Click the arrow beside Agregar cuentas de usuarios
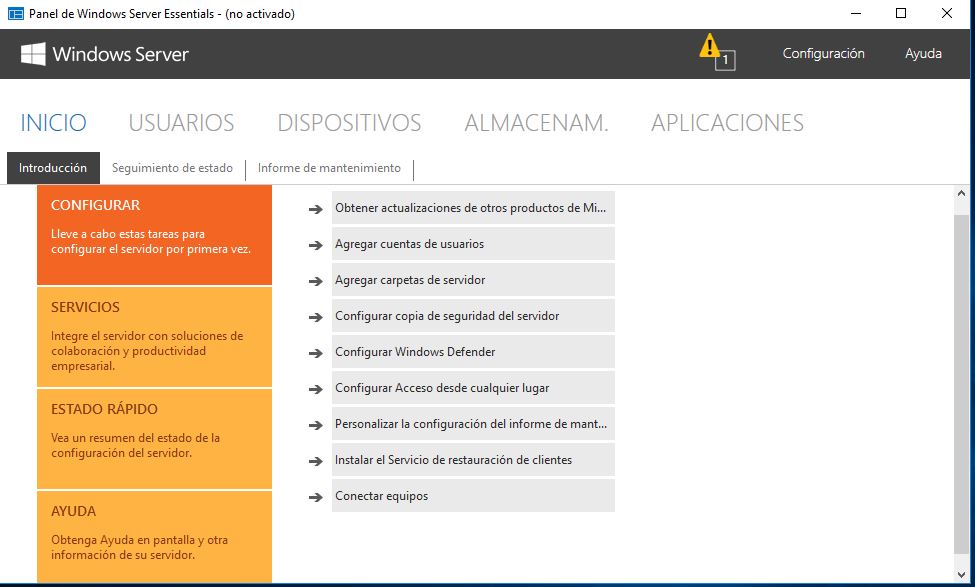975x587 pixels. [x=315, y=243]
